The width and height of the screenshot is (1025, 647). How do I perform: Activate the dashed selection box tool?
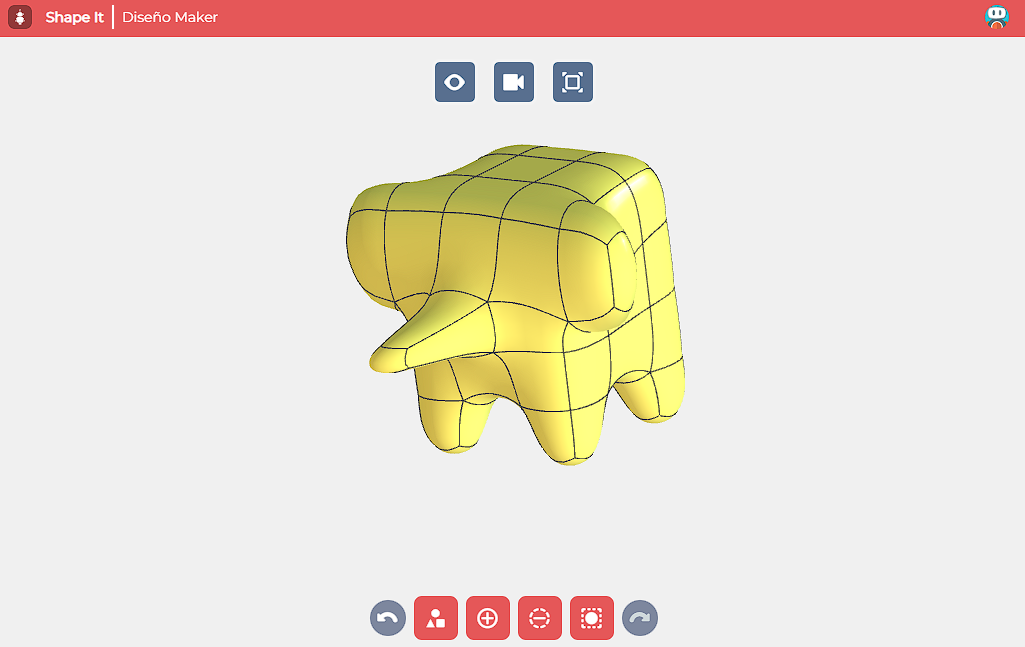[x=592, y=618]
